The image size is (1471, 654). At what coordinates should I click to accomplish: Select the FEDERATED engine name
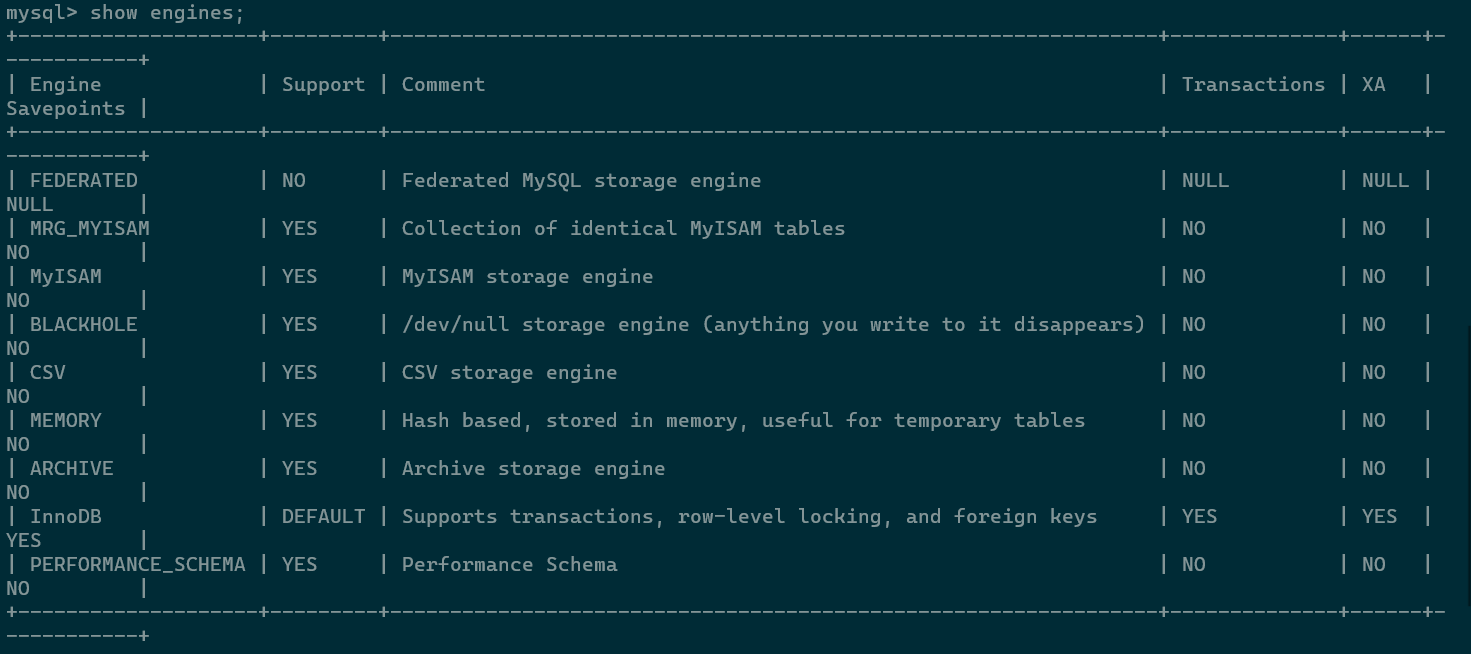coord(84,181)
